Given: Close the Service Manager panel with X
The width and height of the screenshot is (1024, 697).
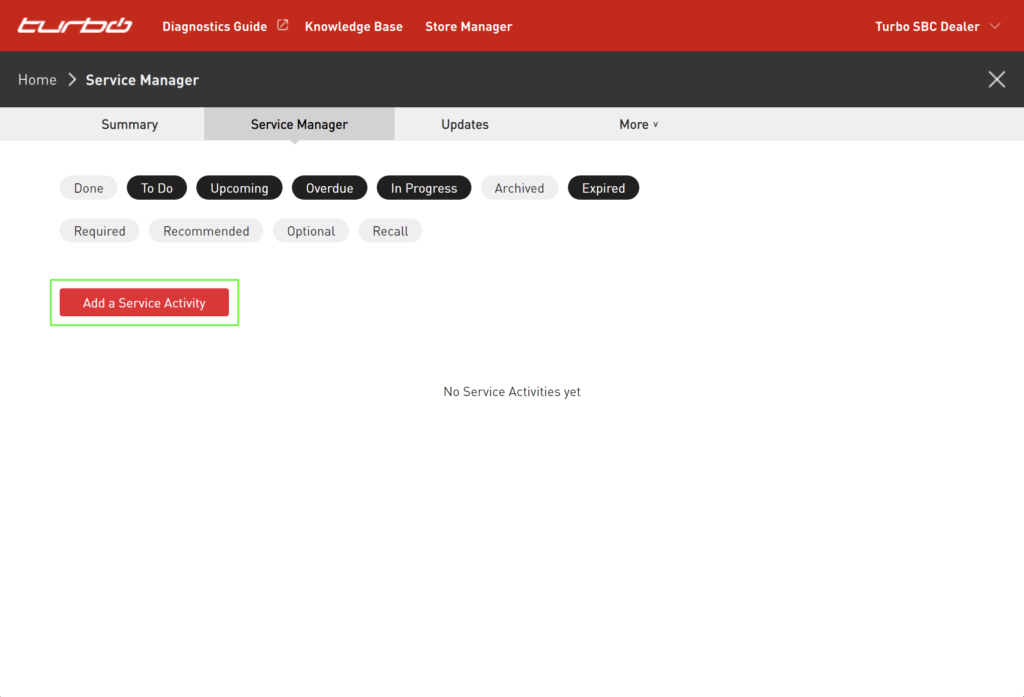Looking at the screenshot, I should 996,80.
